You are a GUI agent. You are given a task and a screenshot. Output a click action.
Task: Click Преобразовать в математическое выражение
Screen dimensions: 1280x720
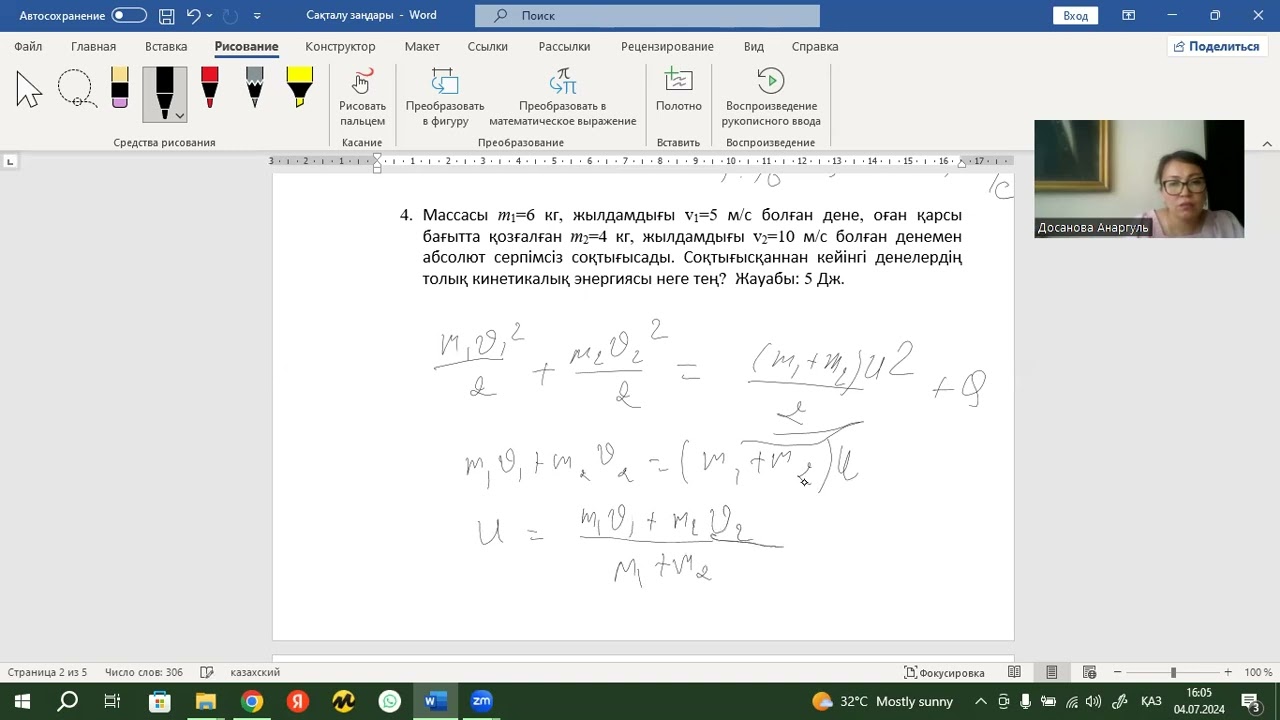coord(563,98)
